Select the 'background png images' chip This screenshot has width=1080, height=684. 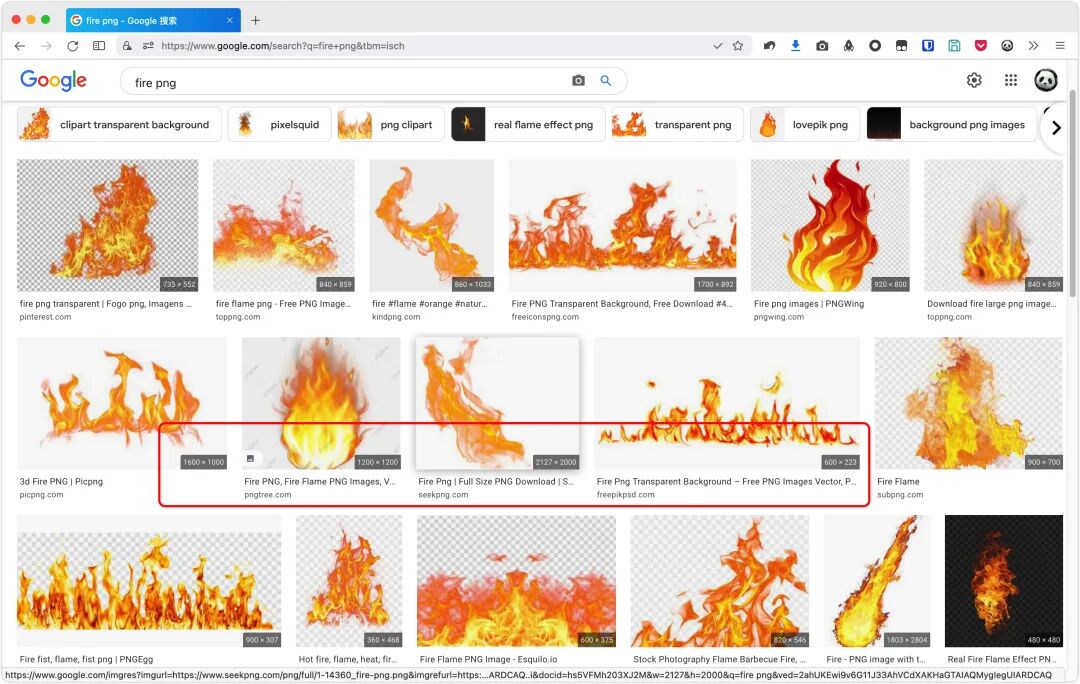951,124
